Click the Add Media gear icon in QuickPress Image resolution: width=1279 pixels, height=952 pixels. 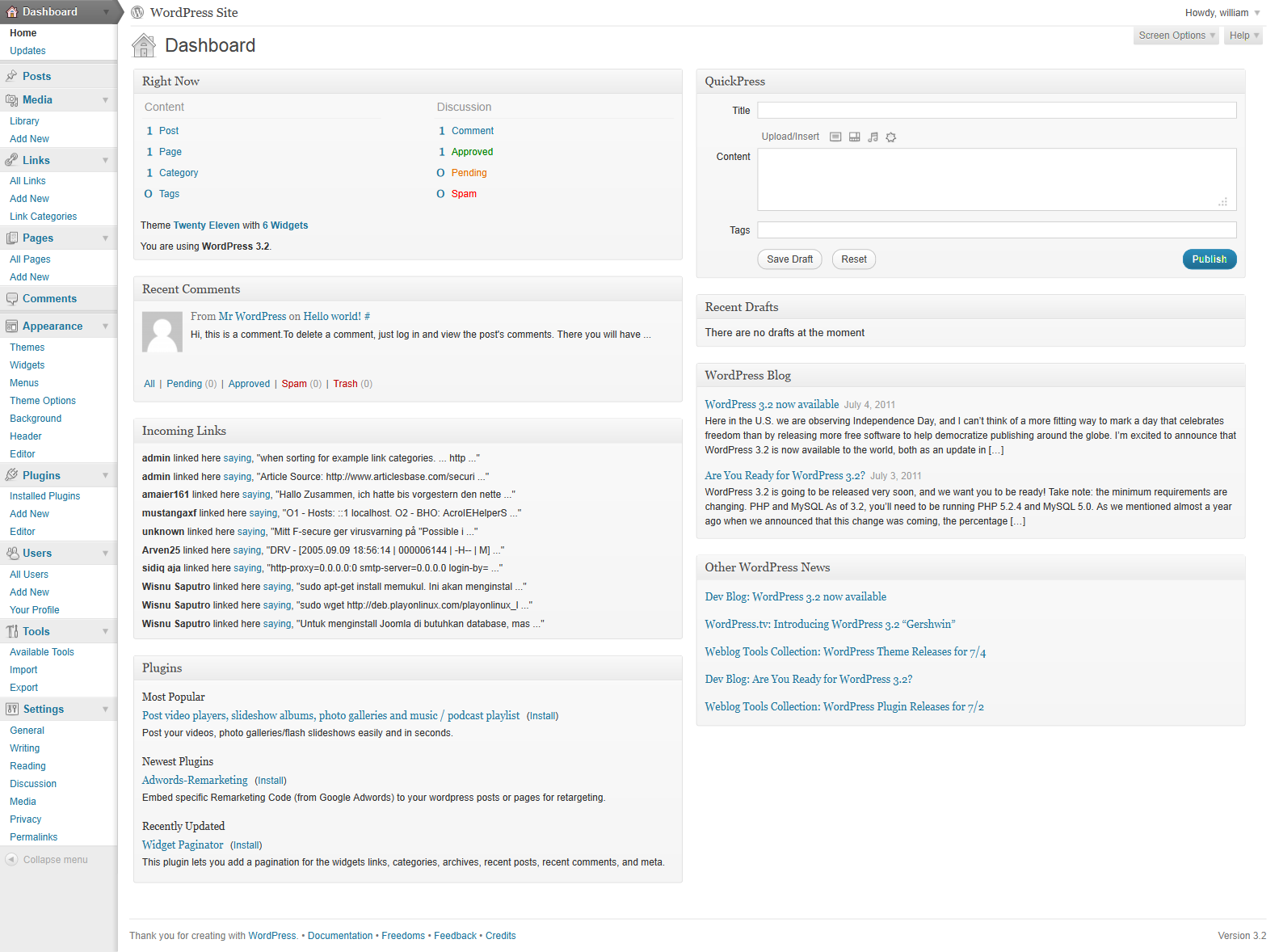(x=891, y=137)
